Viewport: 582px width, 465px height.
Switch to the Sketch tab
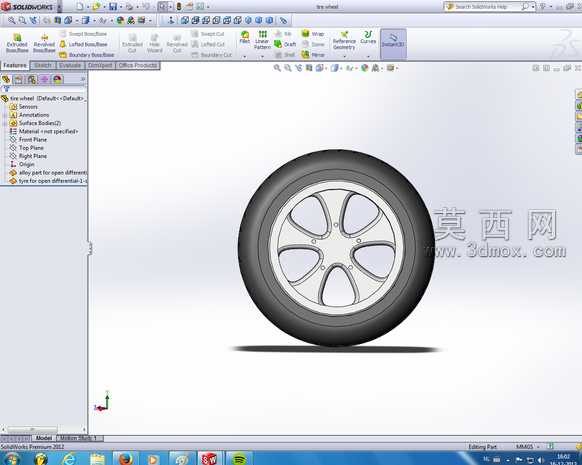[43, 65]
